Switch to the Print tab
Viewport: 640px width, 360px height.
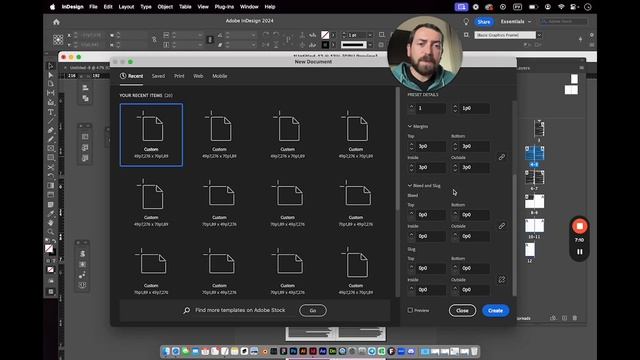point(179,76)
